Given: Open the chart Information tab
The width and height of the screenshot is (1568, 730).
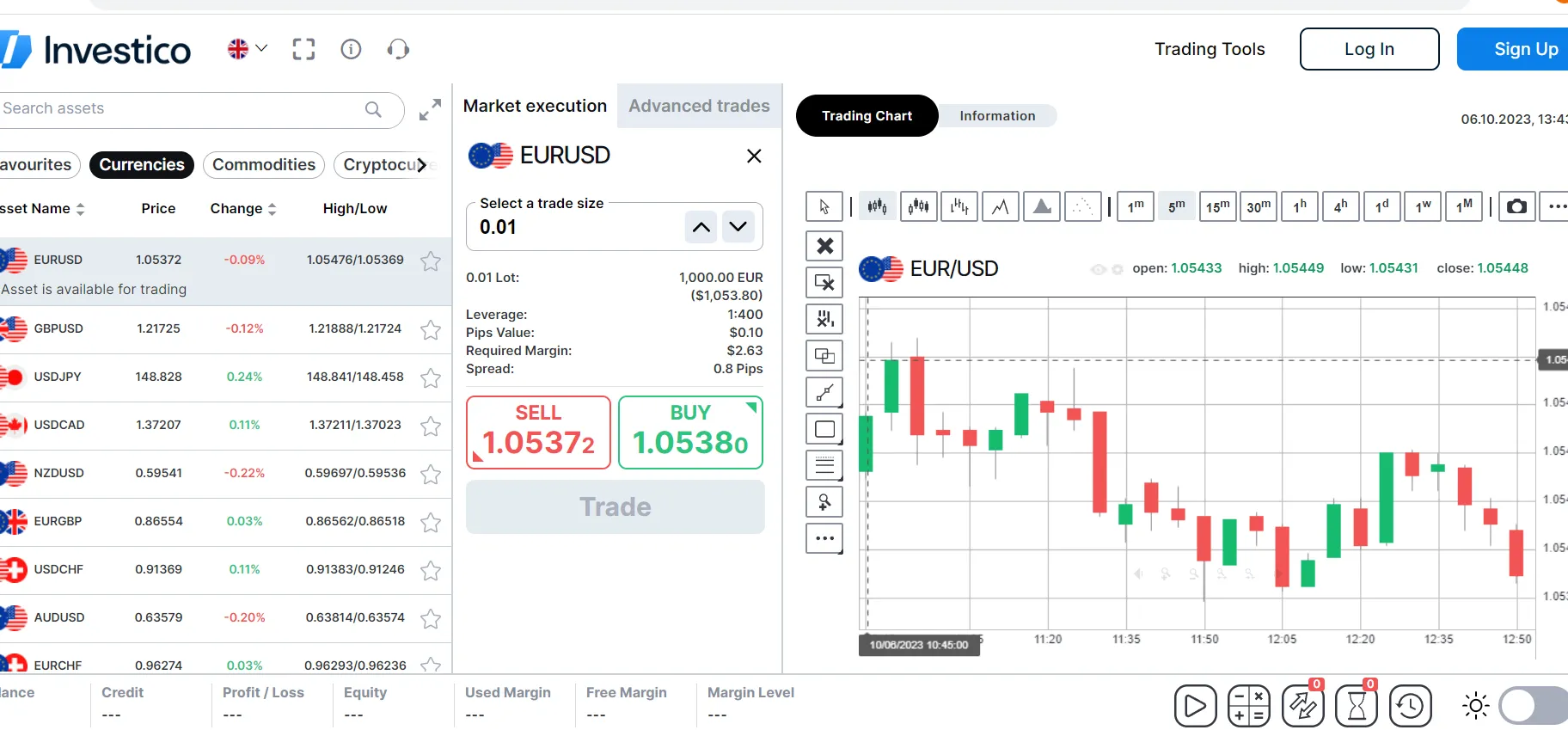Looking at the screenshot, I should (997, 116).
